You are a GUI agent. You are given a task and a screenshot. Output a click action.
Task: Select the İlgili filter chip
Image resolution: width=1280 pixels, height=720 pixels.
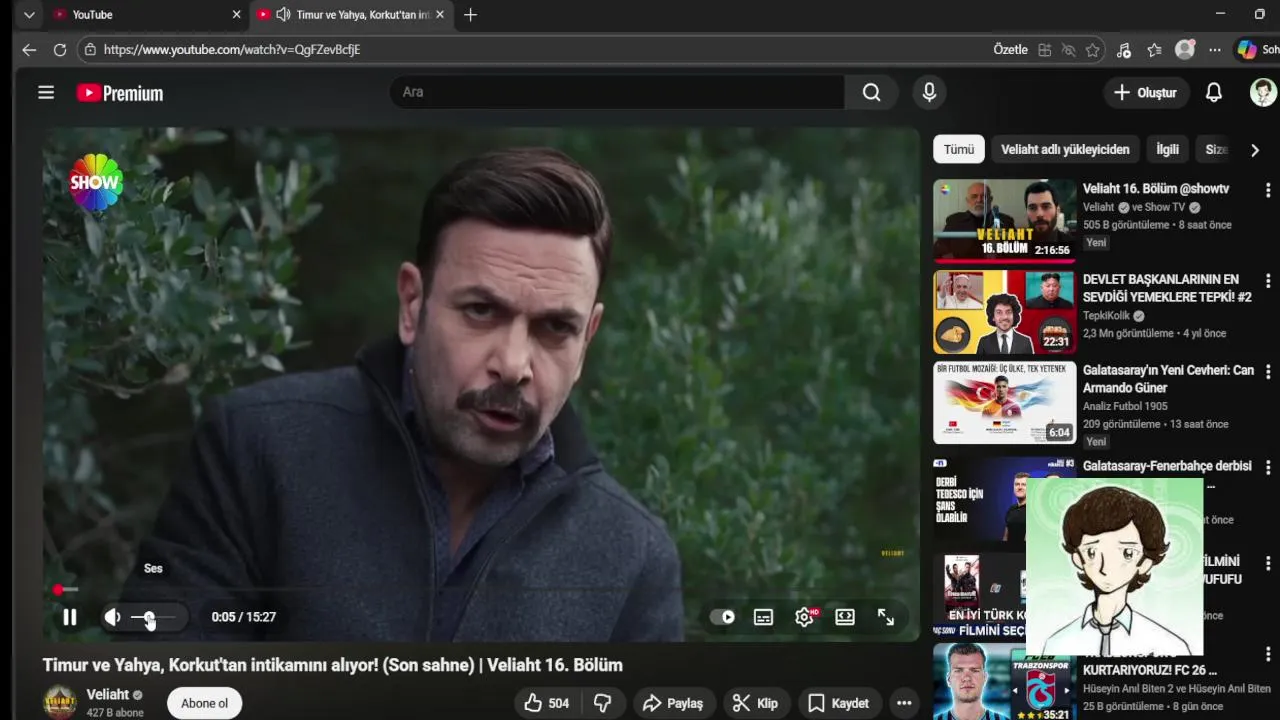(x=1168, y=149)
